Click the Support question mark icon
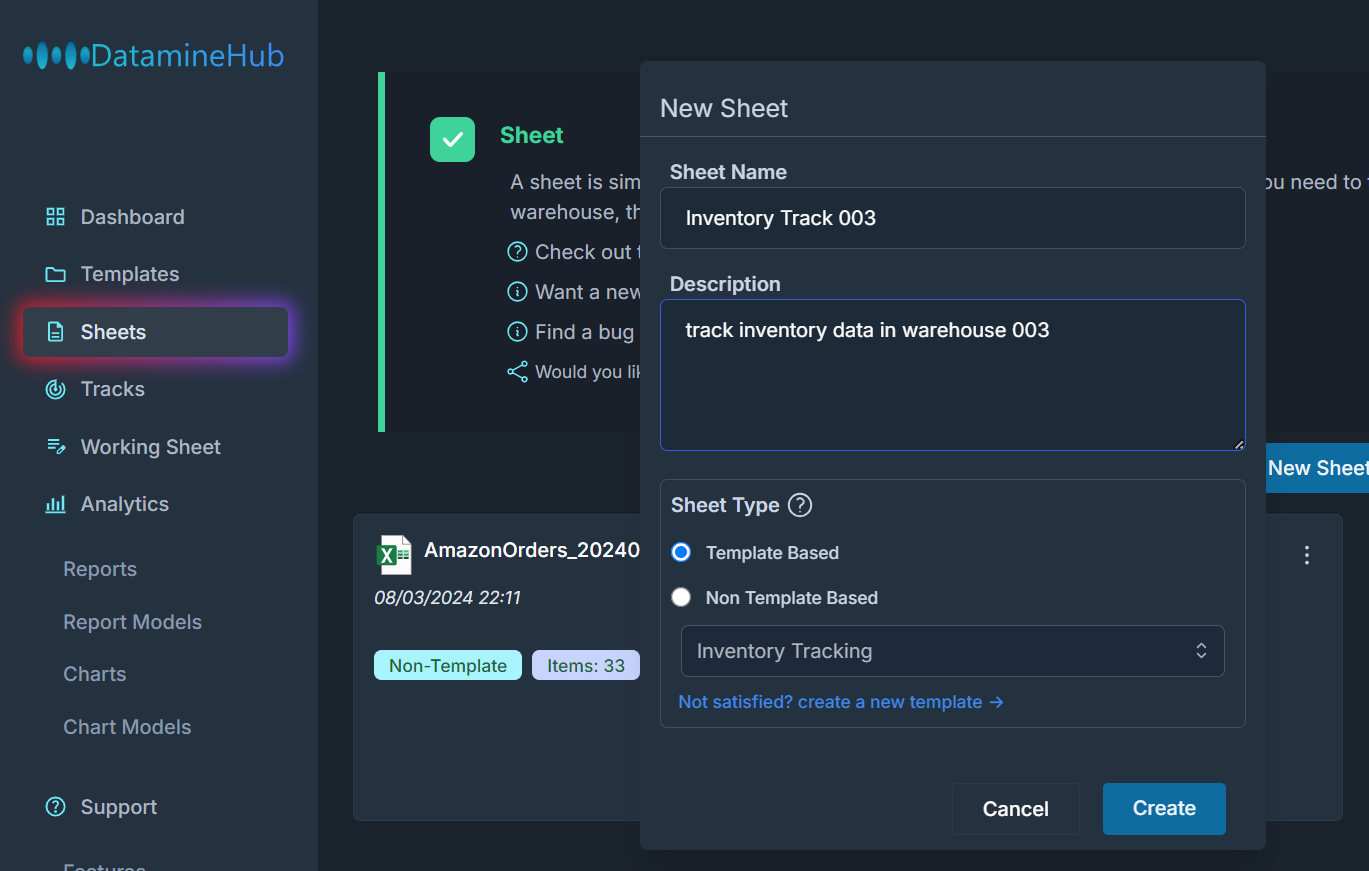Image resolution: width=1369 pixels, height=871 pixels. point(56,807)
